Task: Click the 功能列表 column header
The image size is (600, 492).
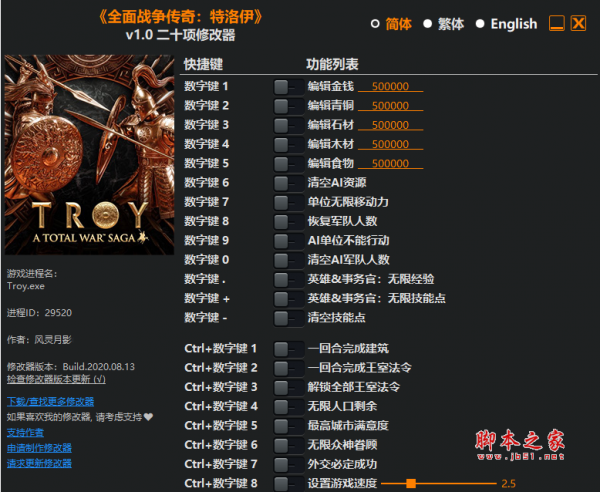Action: pyautogui.click(x=332, y=64)
